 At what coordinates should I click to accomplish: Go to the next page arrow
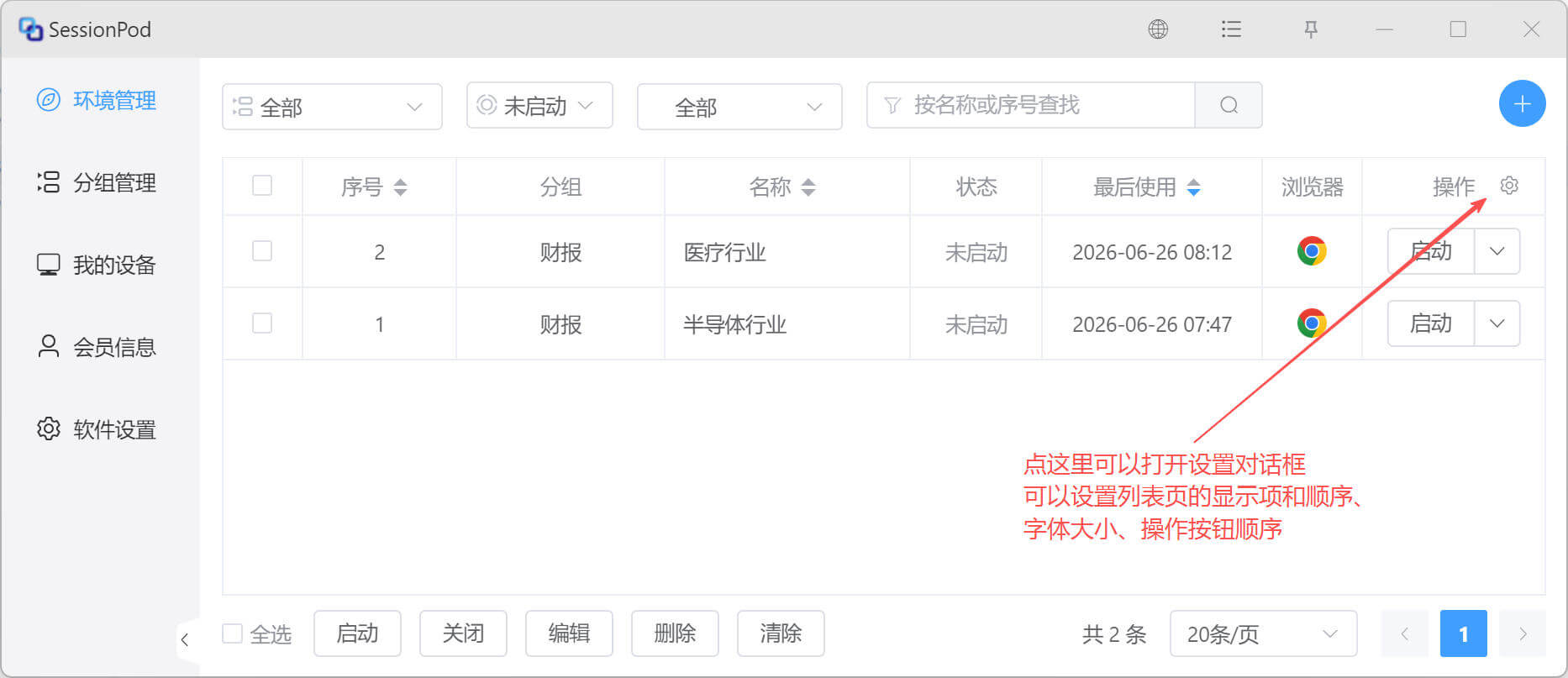click(x=1523, y=633)
